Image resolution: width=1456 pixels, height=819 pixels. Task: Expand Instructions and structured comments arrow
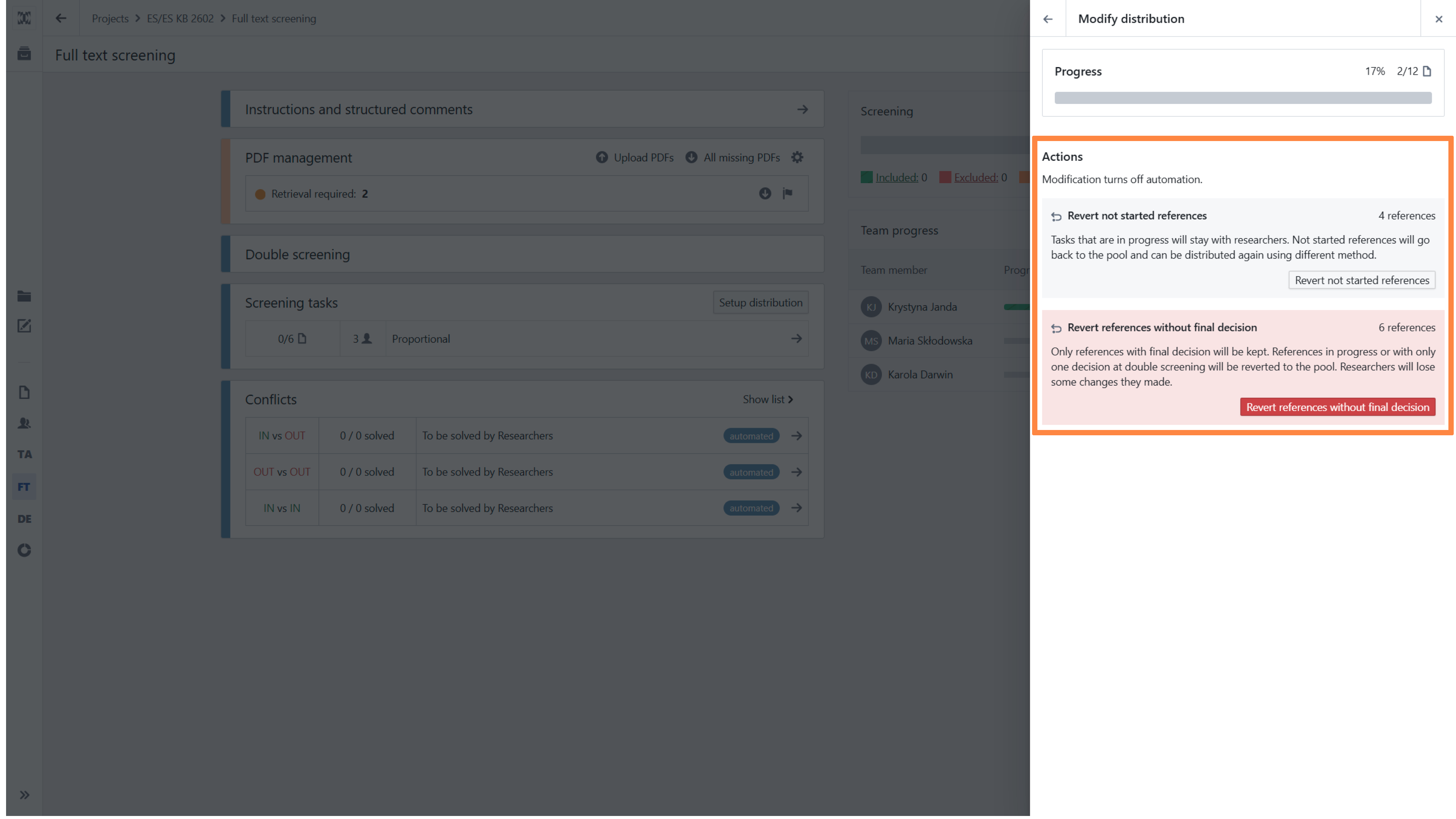(x=802, y=109)
